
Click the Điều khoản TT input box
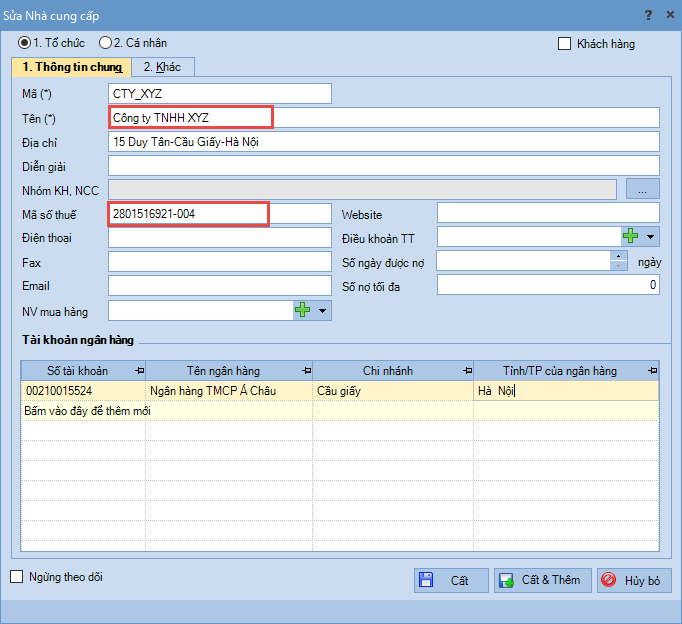pyautogui.click(x=529, y=237)
